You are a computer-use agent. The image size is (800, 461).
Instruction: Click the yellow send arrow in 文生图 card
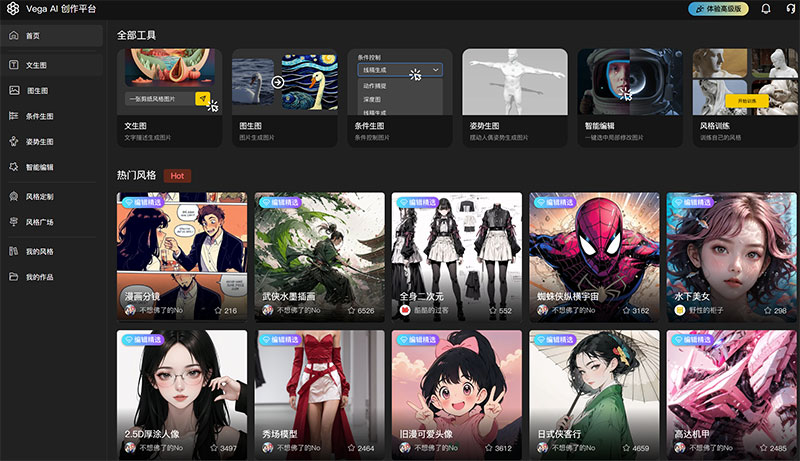(202, 99)
